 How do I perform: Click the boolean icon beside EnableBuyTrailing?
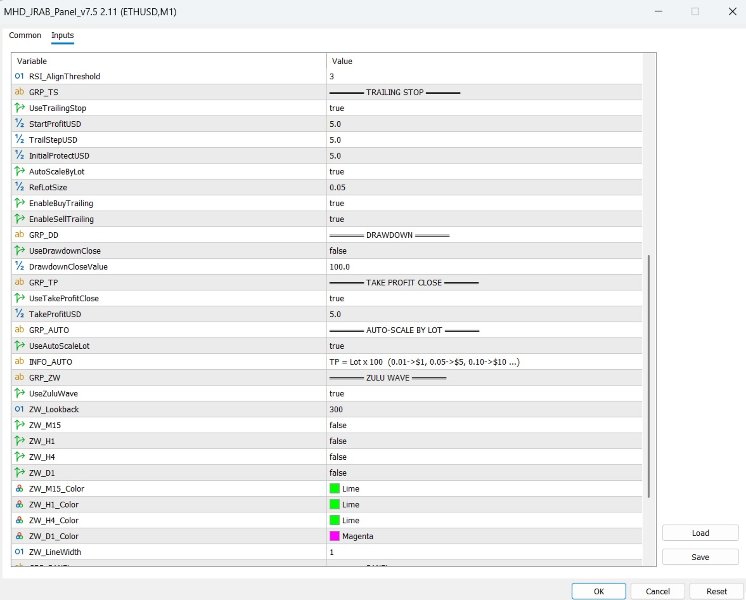click(x=19, y=203)
